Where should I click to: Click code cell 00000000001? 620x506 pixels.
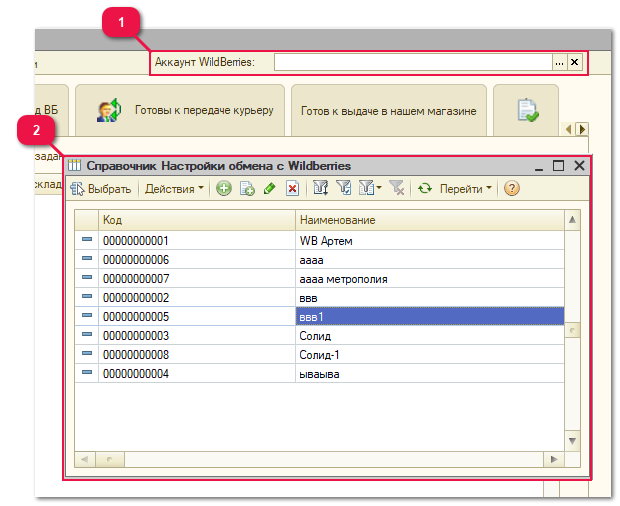[197, 241]
